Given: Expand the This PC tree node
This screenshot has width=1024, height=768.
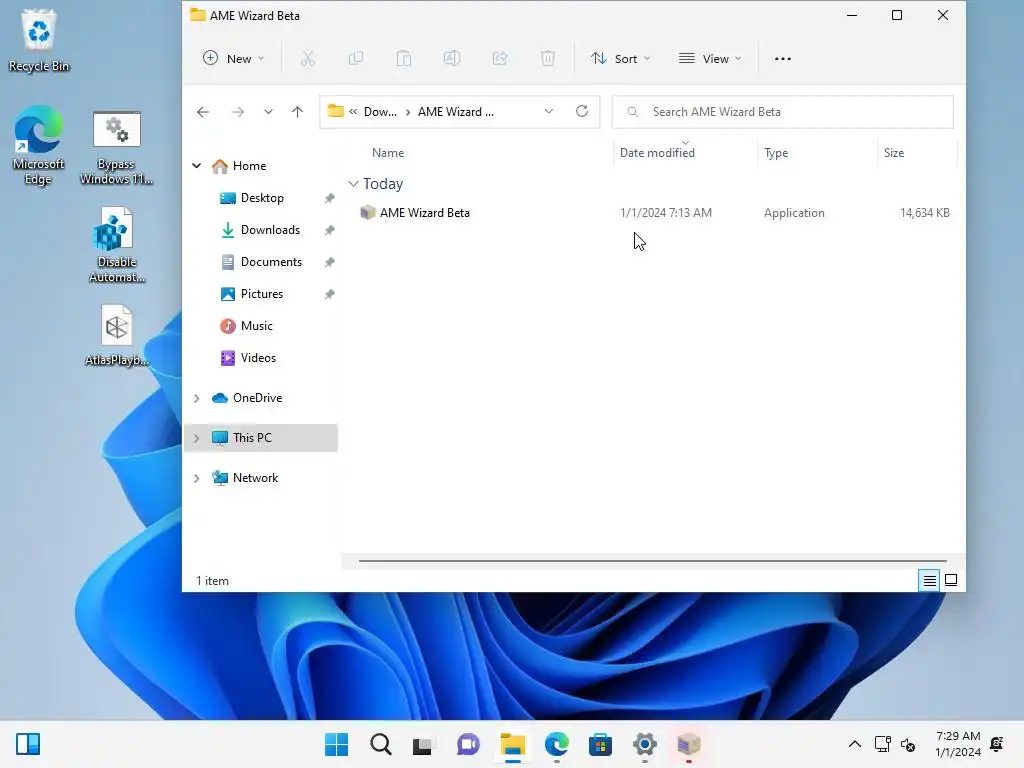Looking at the screenshot, I should pyautogui.click(x=197, y=438).
